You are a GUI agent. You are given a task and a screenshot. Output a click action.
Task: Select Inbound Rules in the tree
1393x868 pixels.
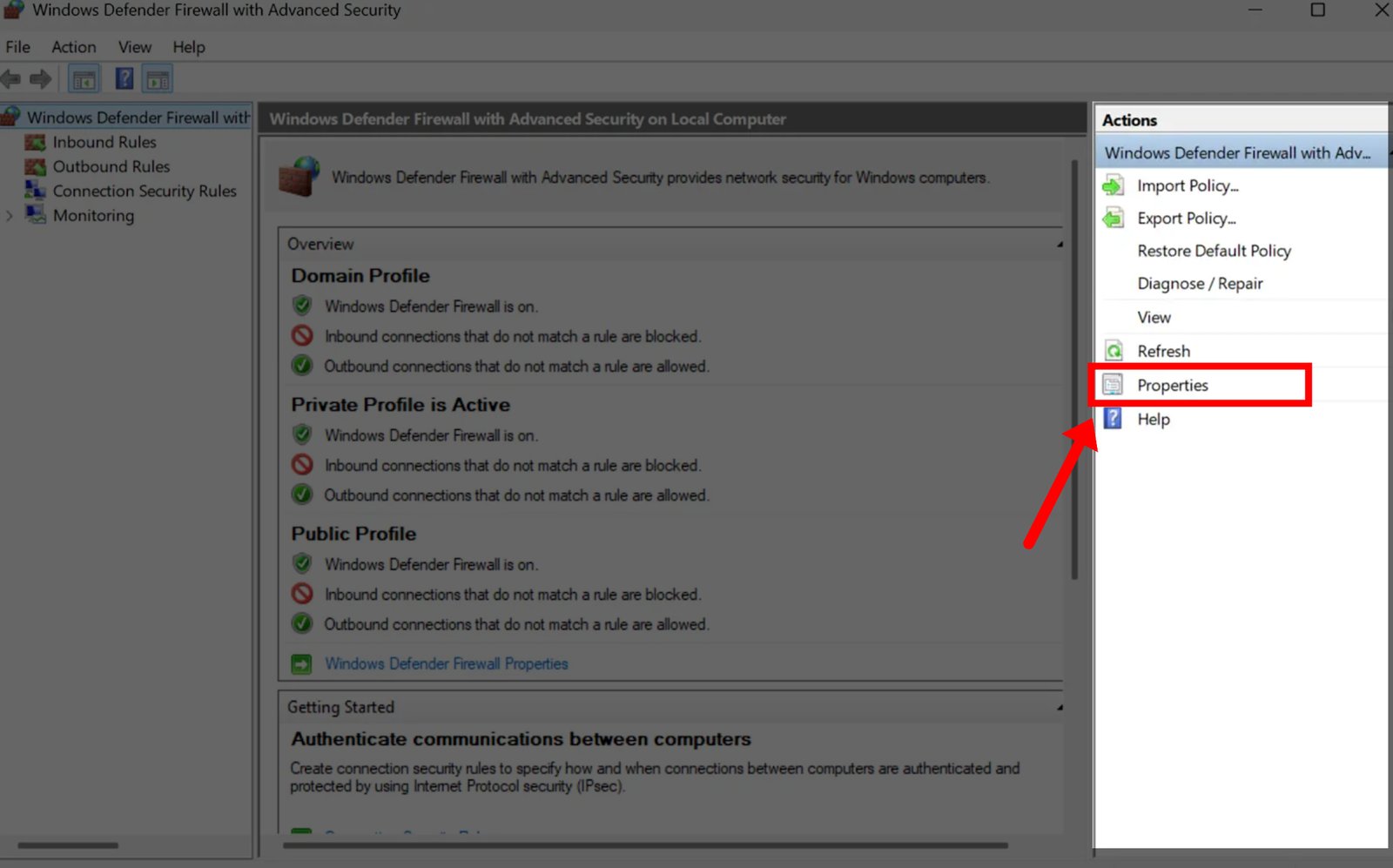click(104, 142)
